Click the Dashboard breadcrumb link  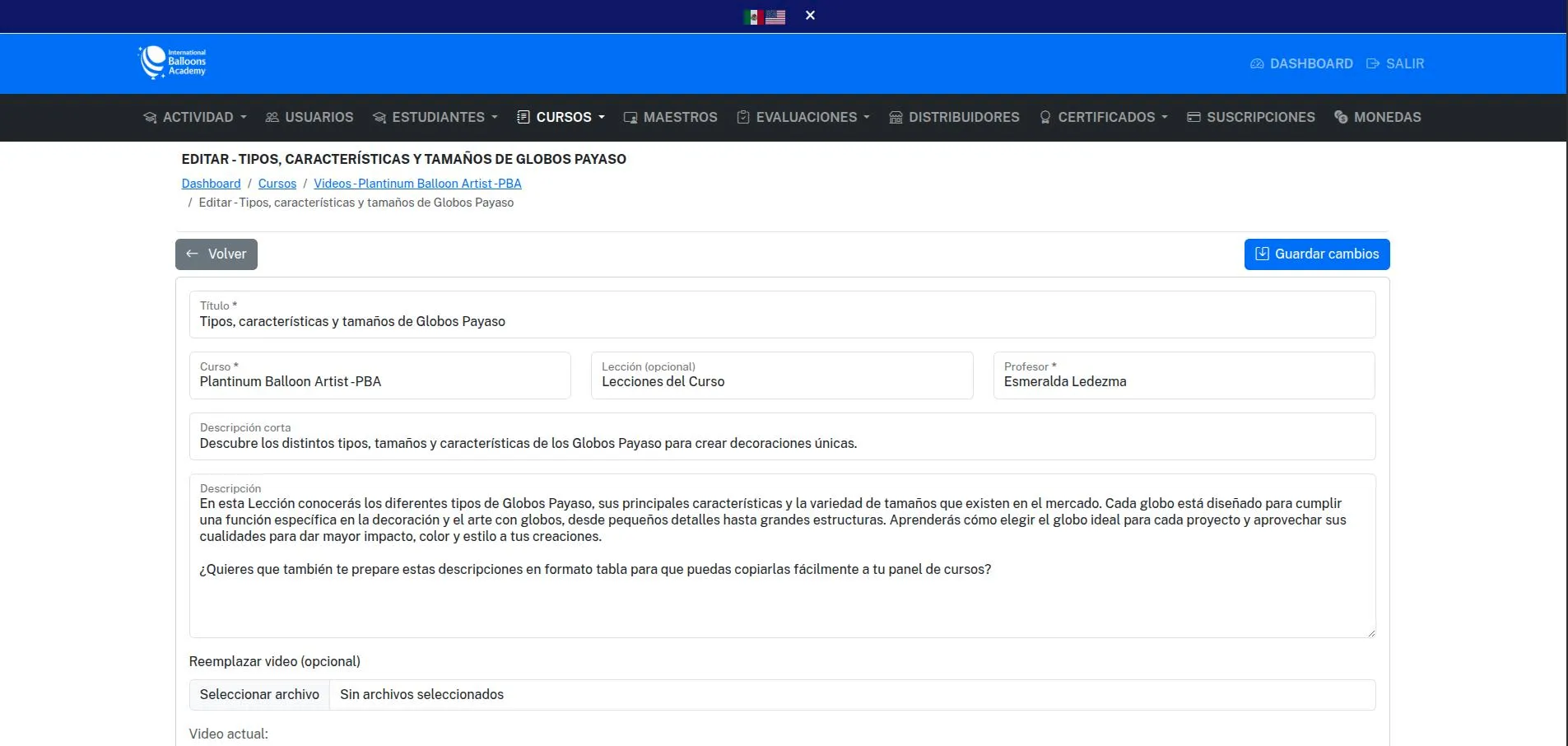click(x=211, y=184)
